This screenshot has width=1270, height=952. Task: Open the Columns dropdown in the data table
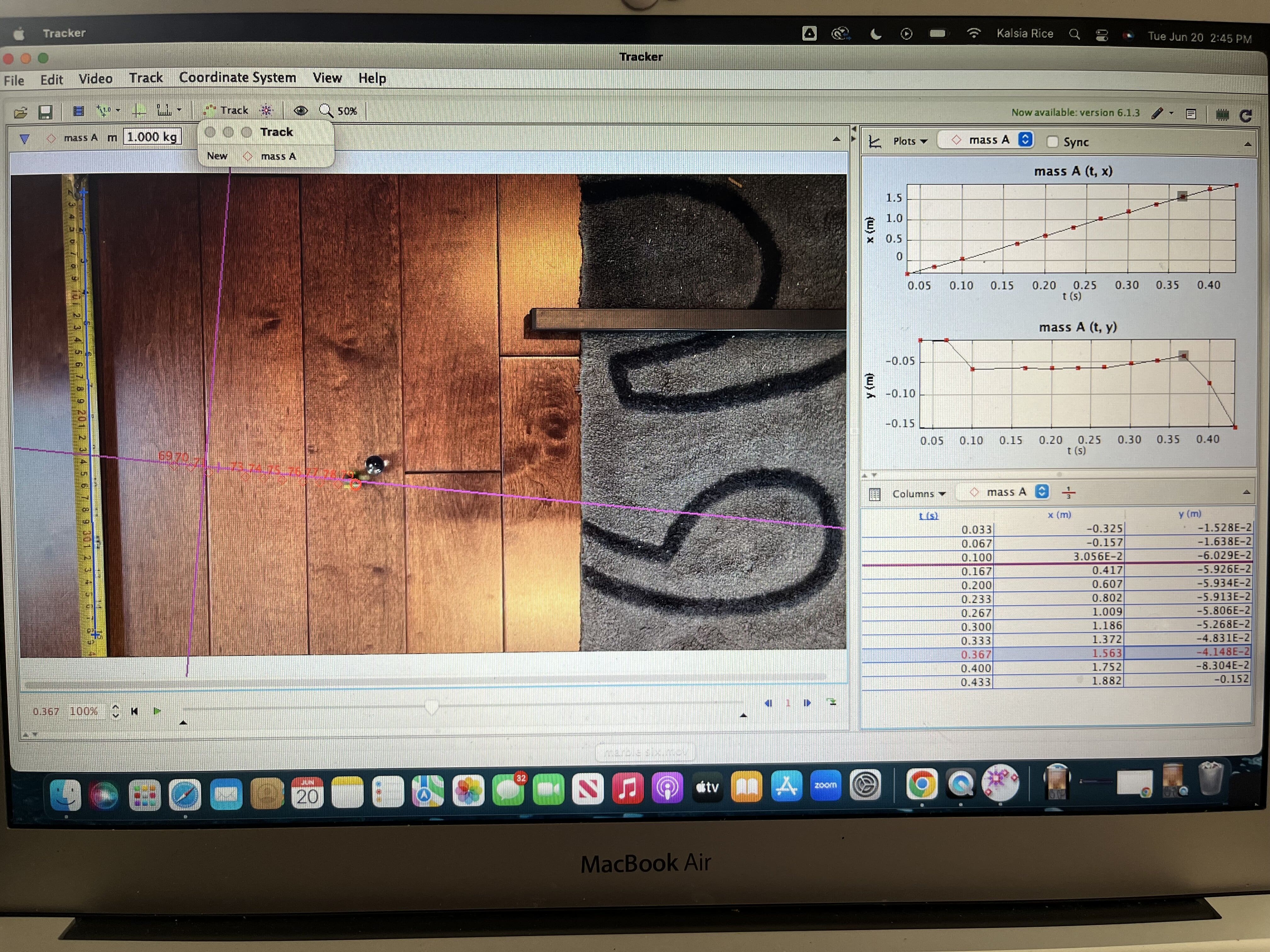click(x=918, y=494)
